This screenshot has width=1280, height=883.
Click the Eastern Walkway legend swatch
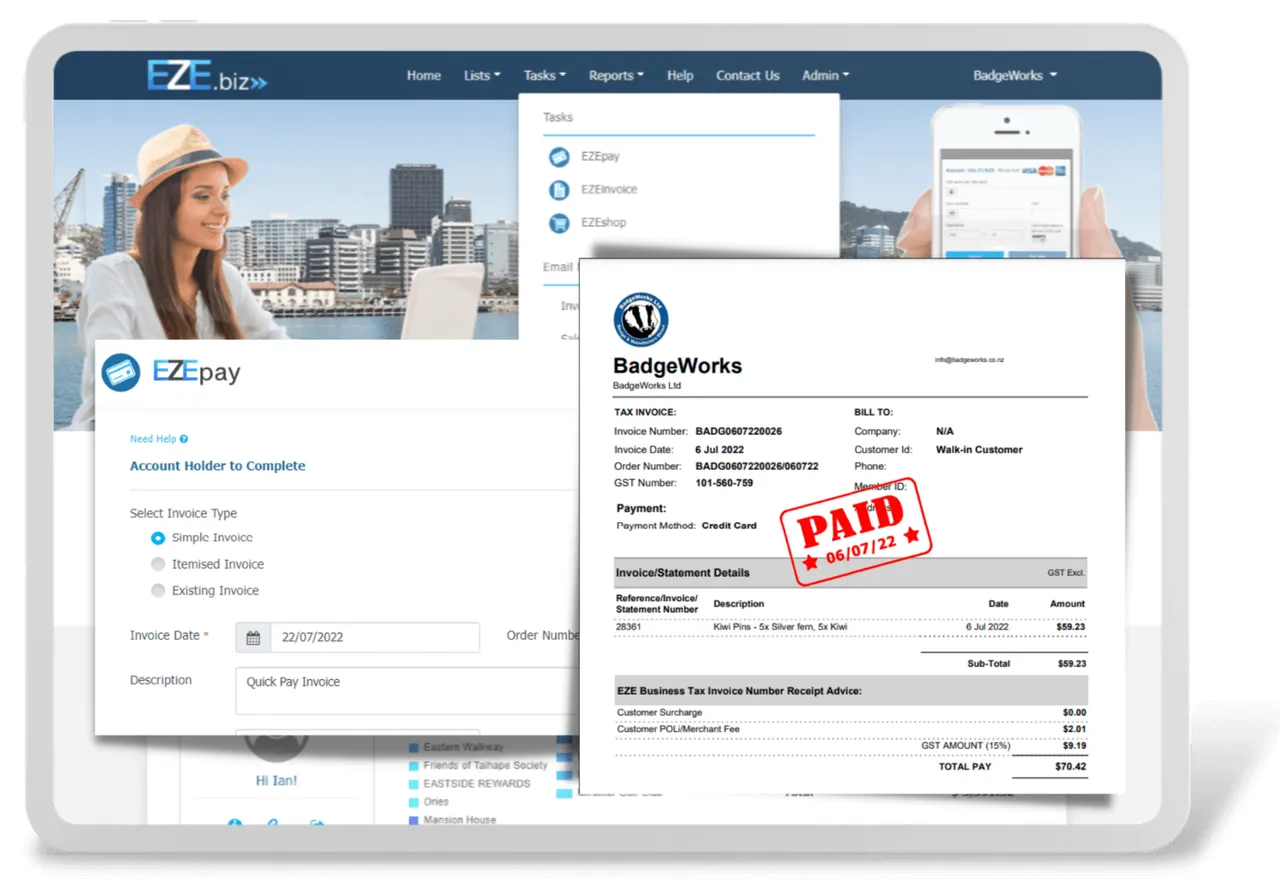click(414, 748)
